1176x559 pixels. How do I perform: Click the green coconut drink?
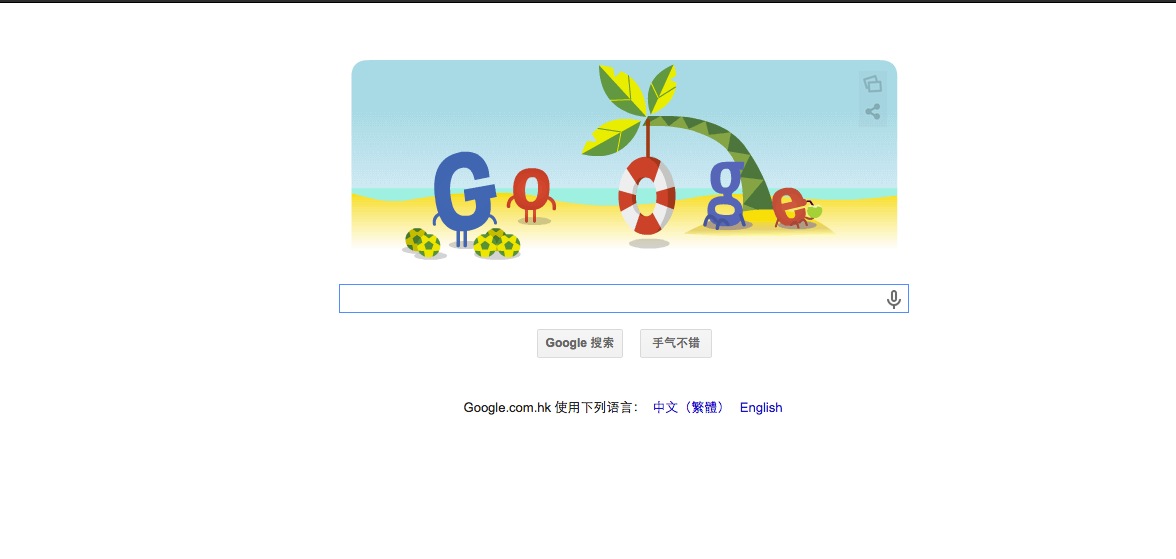tap(814, 213)
